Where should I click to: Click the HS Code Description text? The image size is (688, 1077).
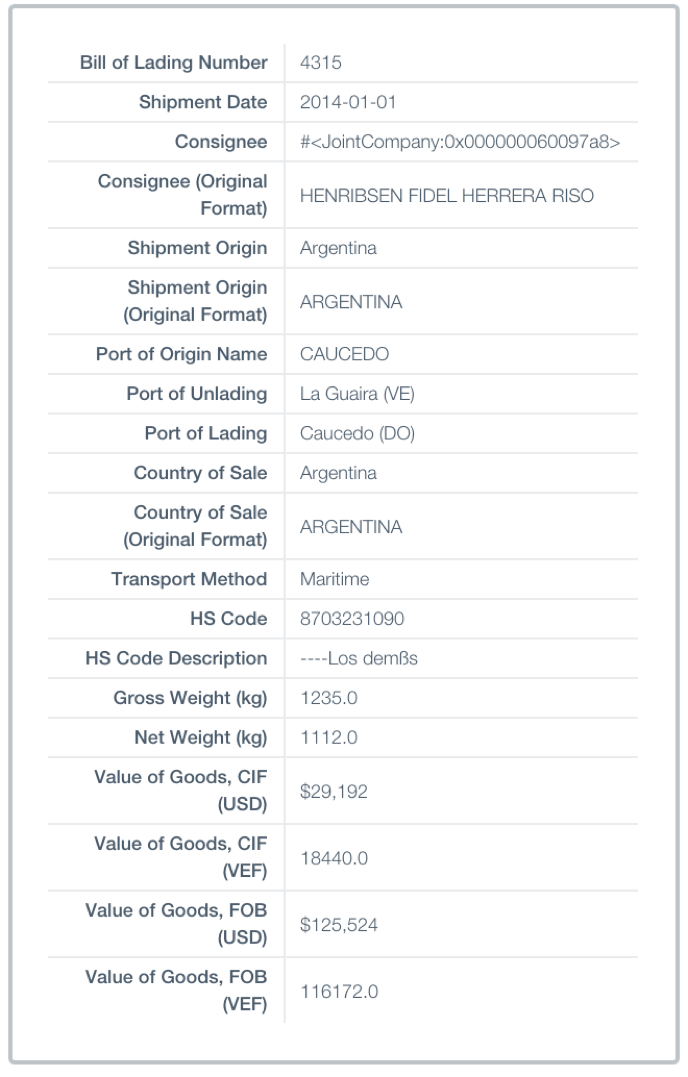tap(358, 659)
